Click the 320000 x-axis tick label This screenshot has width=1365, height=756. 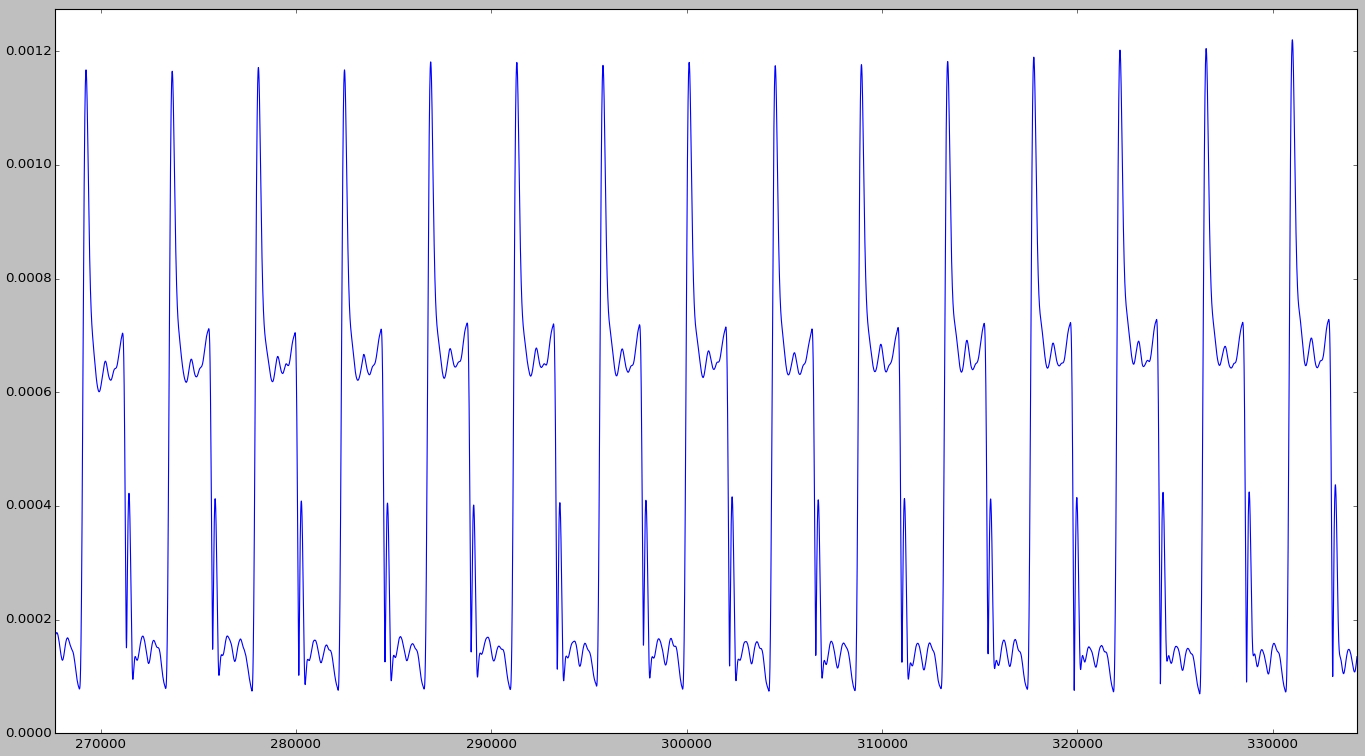[x=1076, y=746]
